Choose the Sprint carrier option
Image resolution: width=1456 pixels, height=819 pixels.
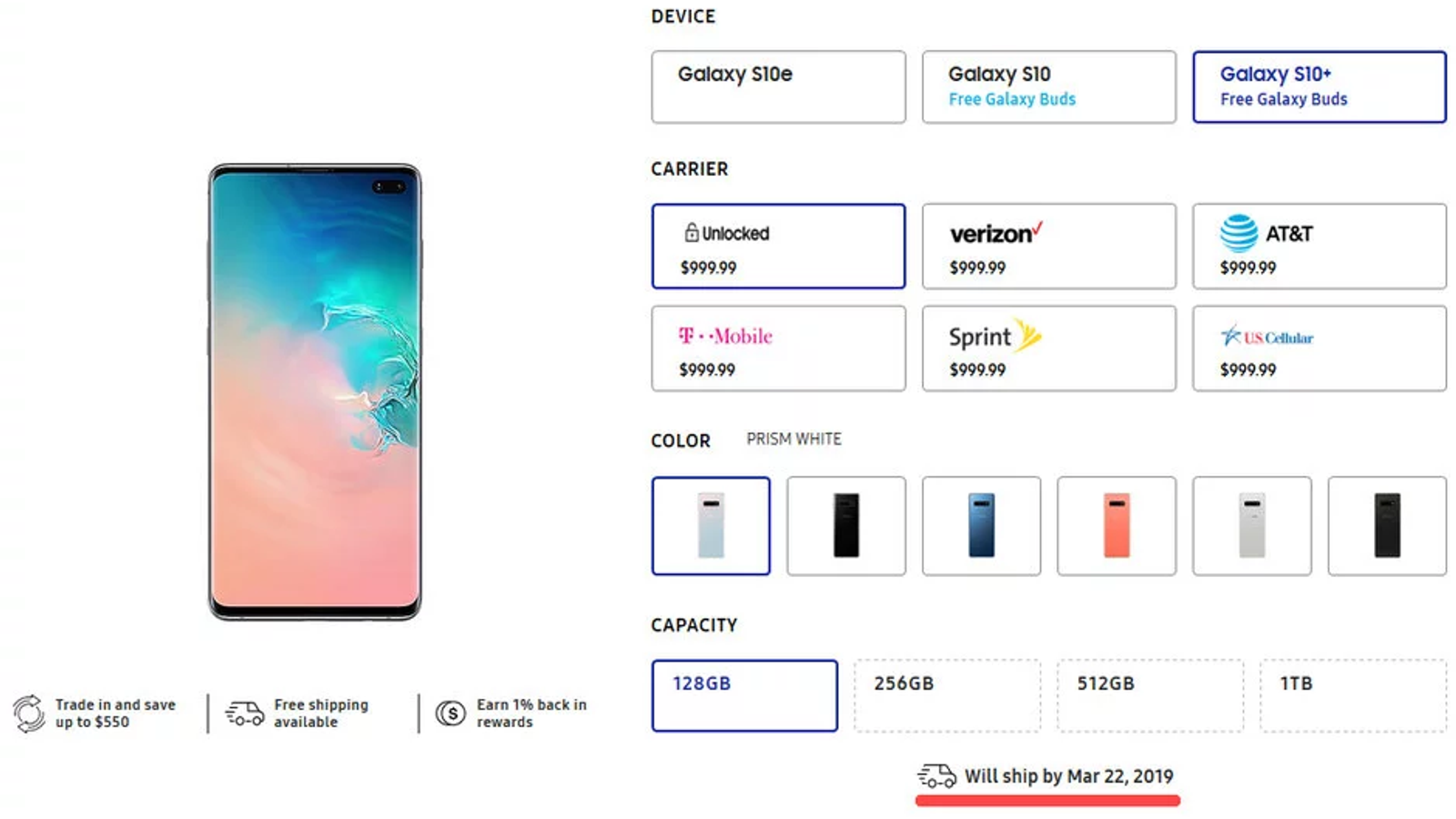(x=1048, y=349)
